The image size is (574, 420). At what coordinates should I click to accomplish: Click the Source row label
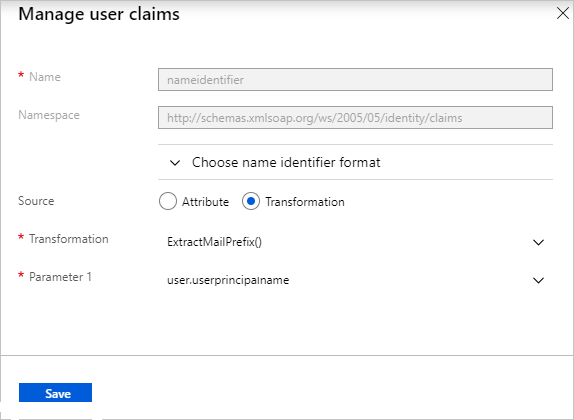[36, 201]
